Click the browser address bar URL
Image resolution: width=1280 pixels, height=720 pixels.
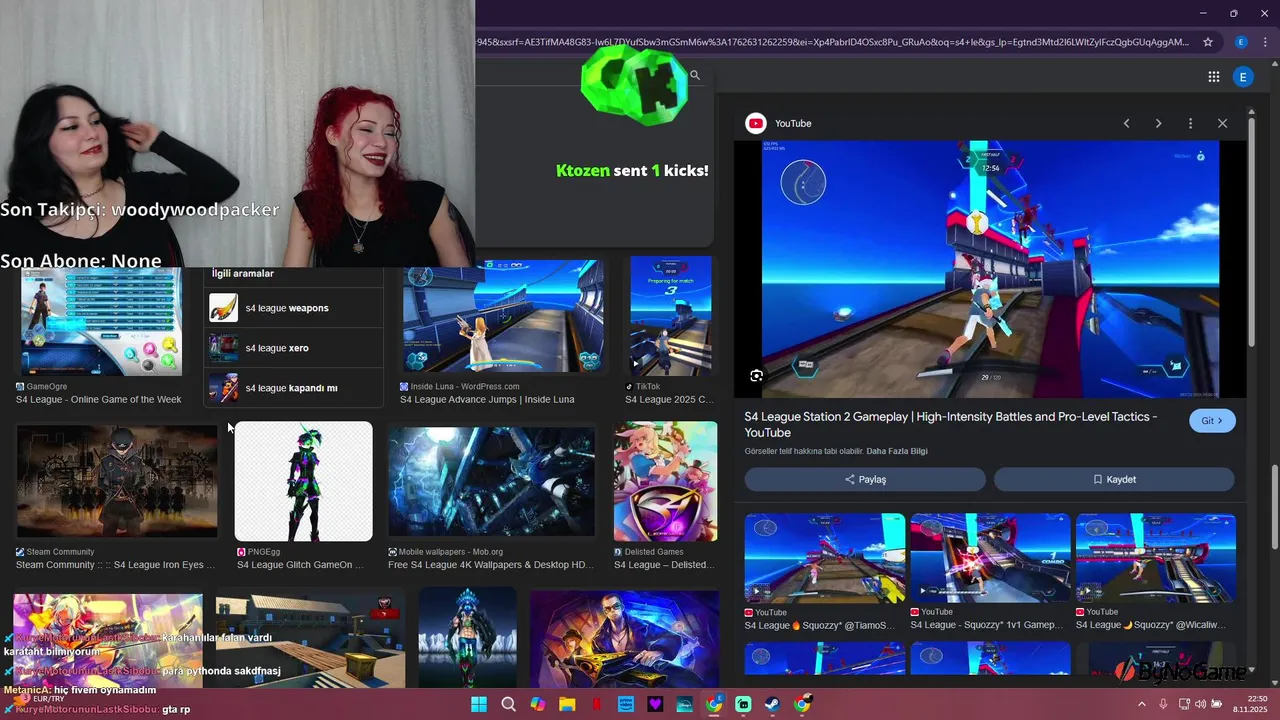pyautogui.click(x=833, y=42)
